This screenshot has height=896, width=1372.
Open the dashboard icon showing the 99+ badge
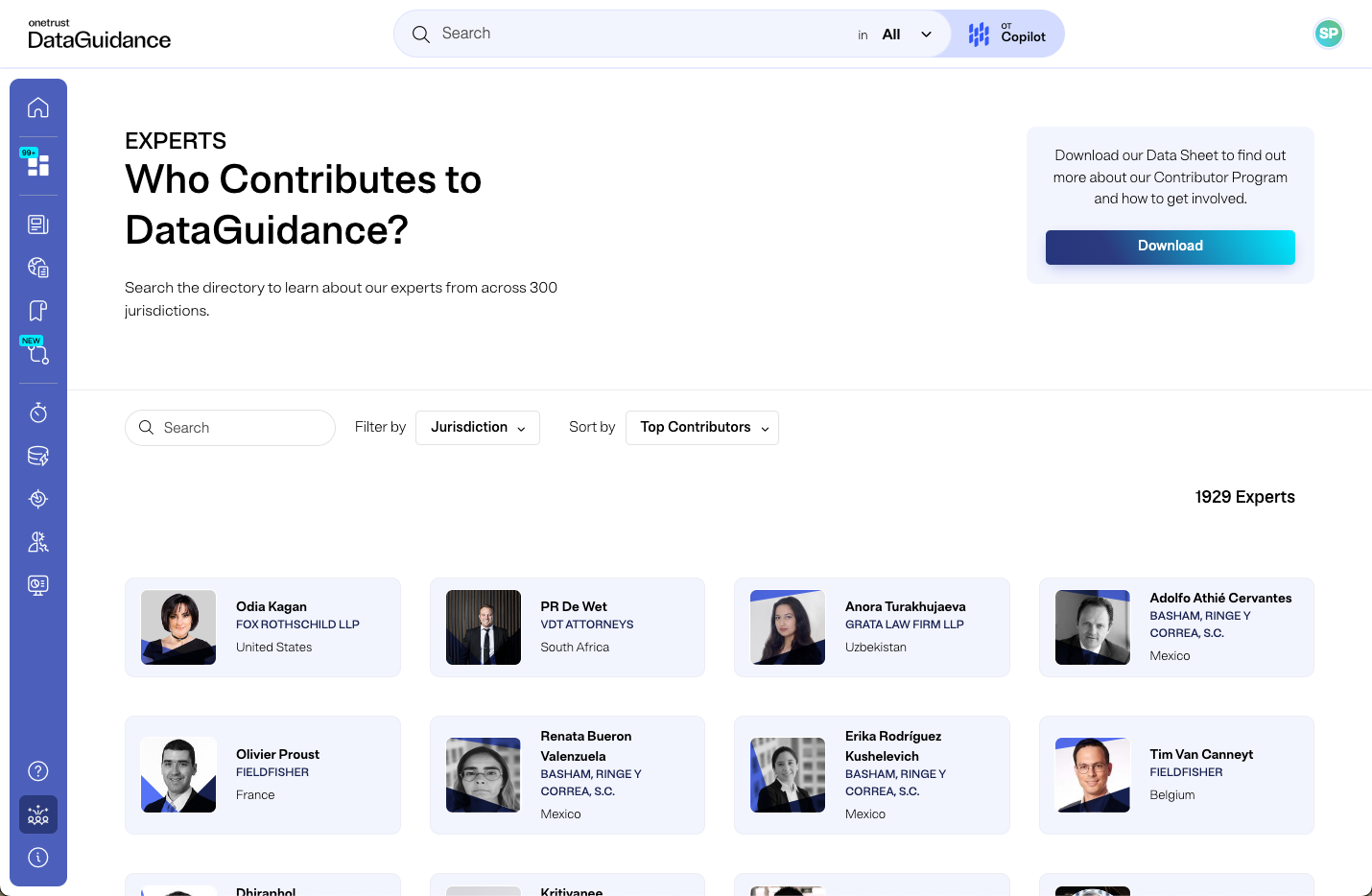click(x=38, y=165)
